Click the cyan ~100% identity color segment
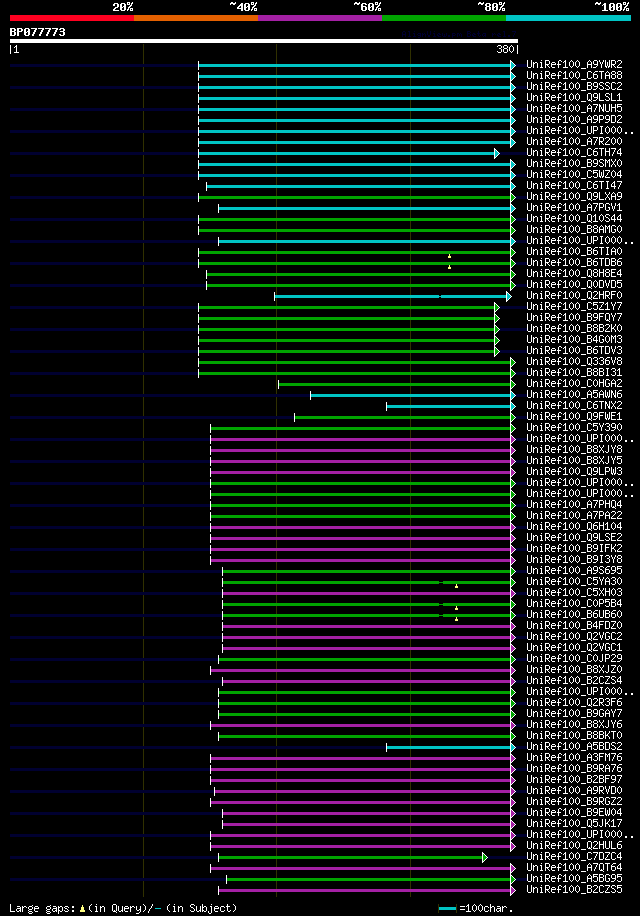The width and height of the screenshot is (640, 916). click(x=568, y=18)
